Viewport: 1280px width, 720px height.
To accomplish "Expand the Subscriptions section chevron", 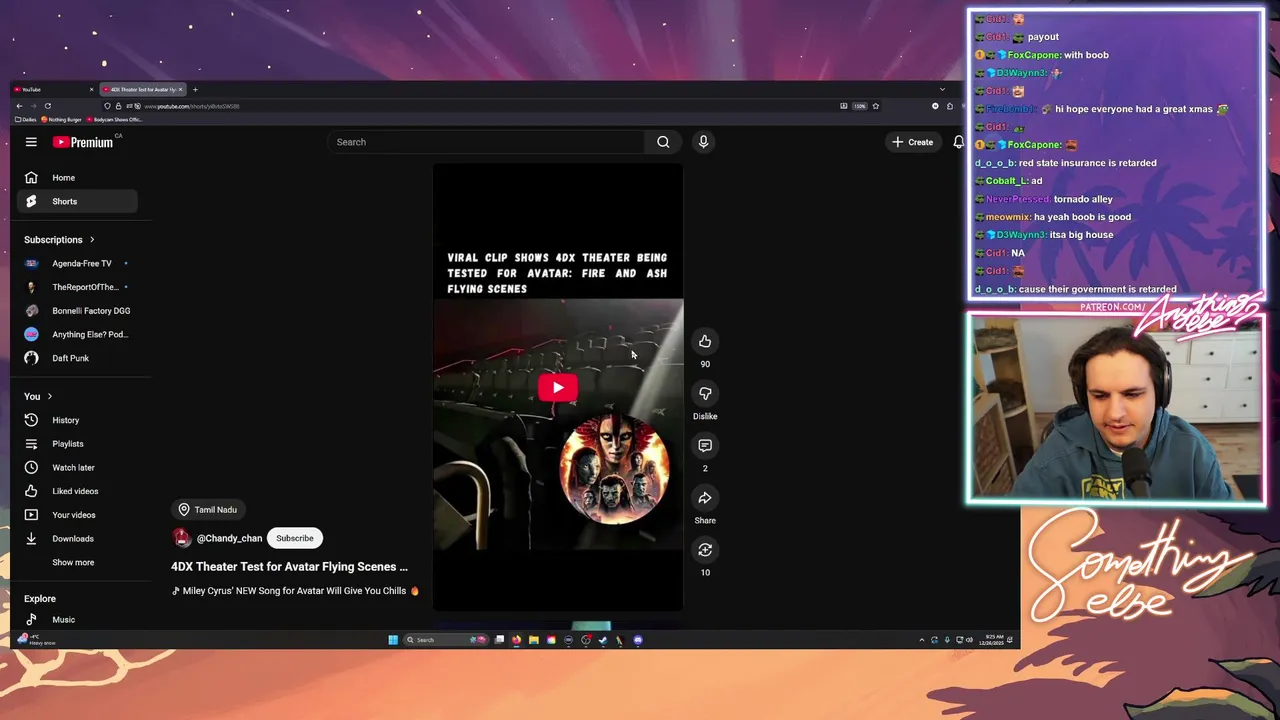I will pos(92,240).
